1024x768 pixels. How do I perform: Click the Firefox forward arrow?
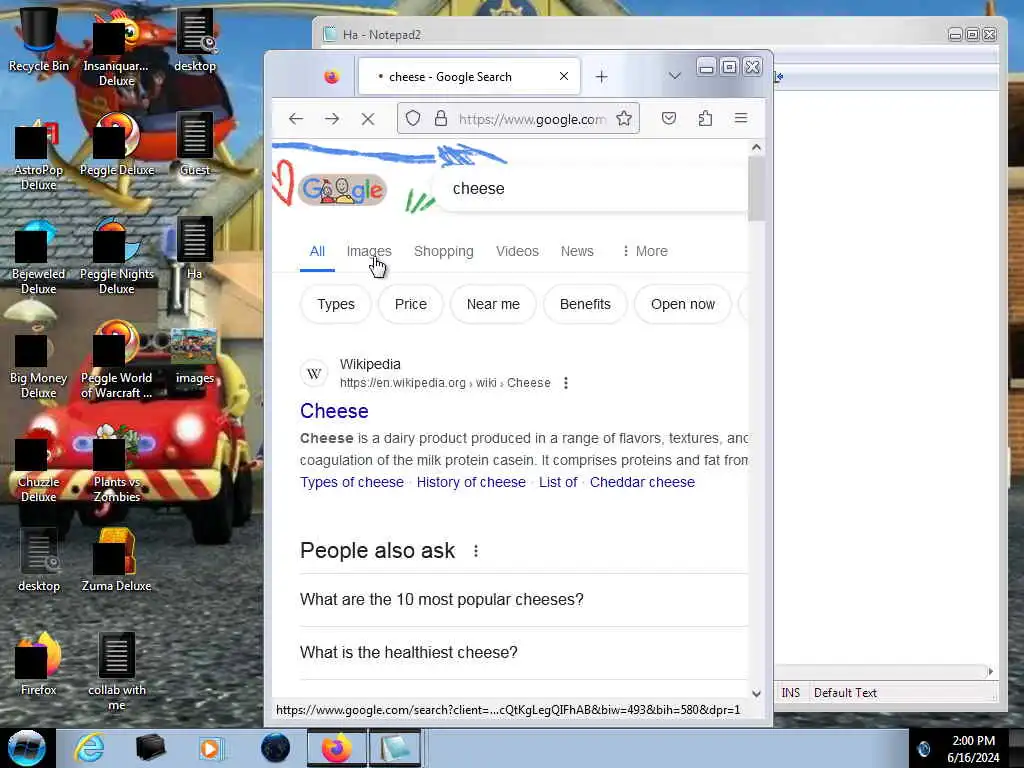[332, 119]
